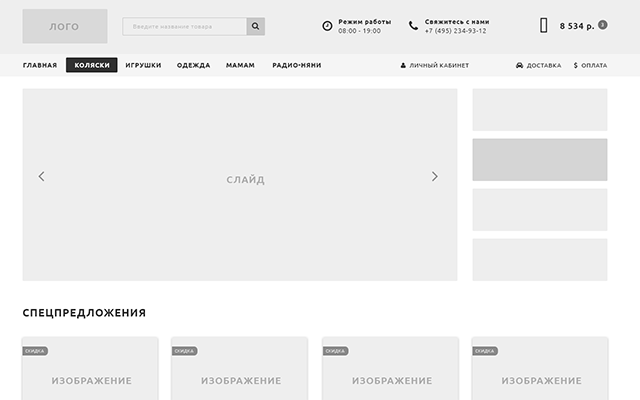Click the fourth product СКИДКА badge
640x400 pixels.
(x=485, y=351)
